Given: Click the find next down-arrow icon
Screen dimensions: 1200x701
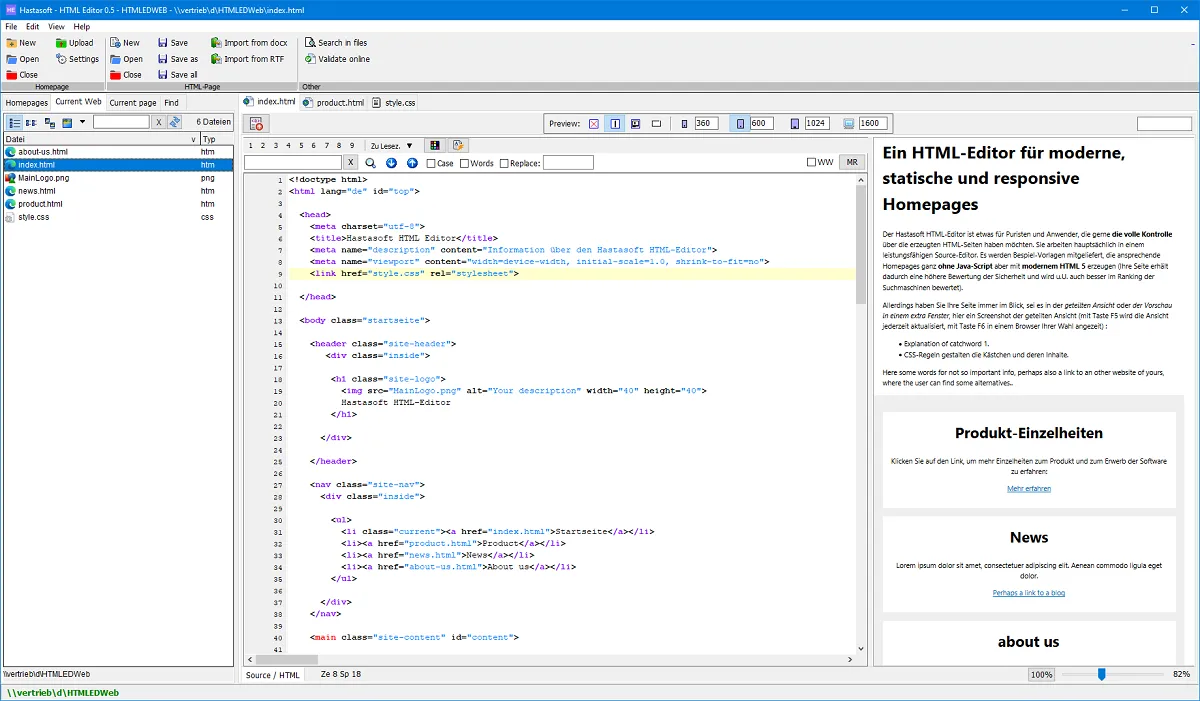Looking at the screenshot, I should coord(391,163).
